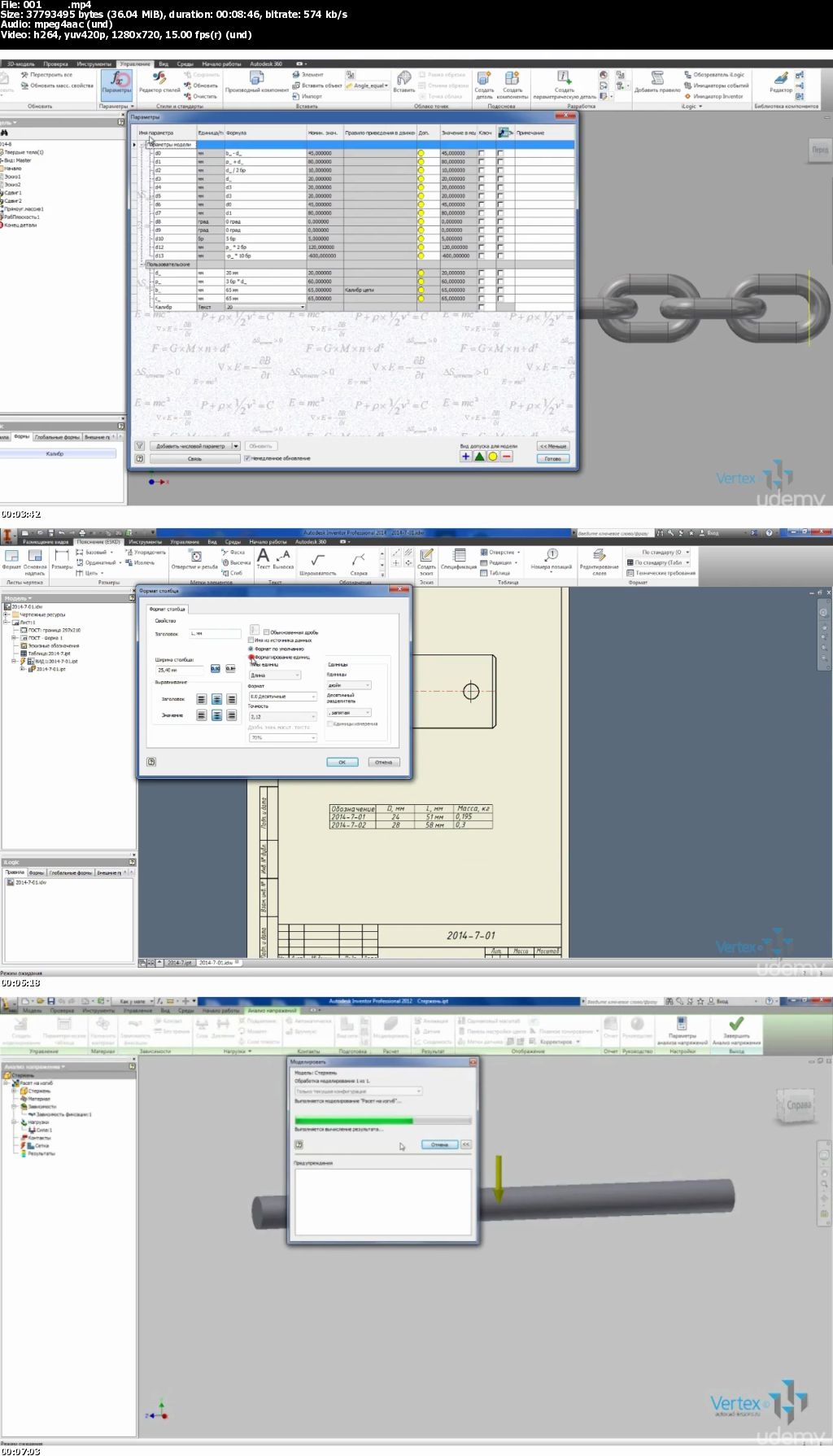Open Пояснение (ESKD) ribbon tab

(x=98, y=541)
